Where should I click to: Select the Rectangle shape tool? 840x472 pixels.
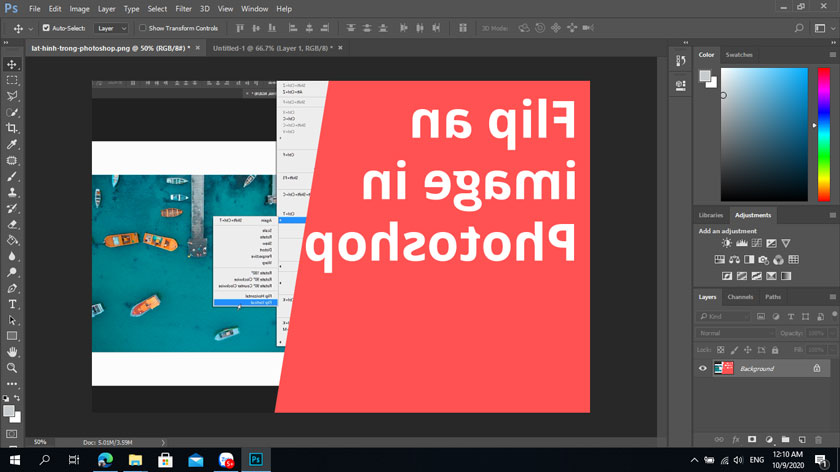(x=12, y=336)
